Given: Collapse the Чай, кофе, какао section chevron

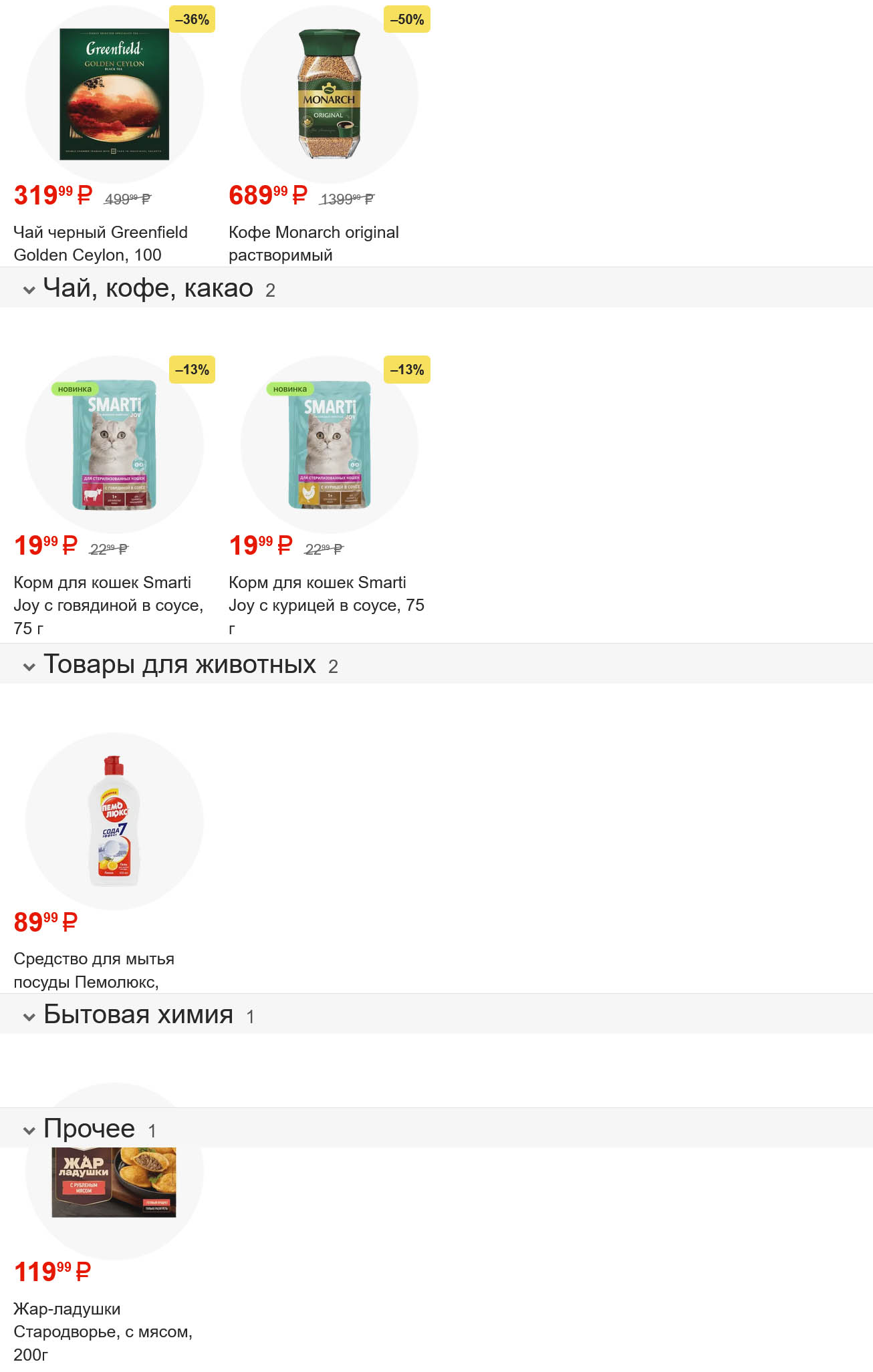Looking at the screenshot, I should 29,290.
